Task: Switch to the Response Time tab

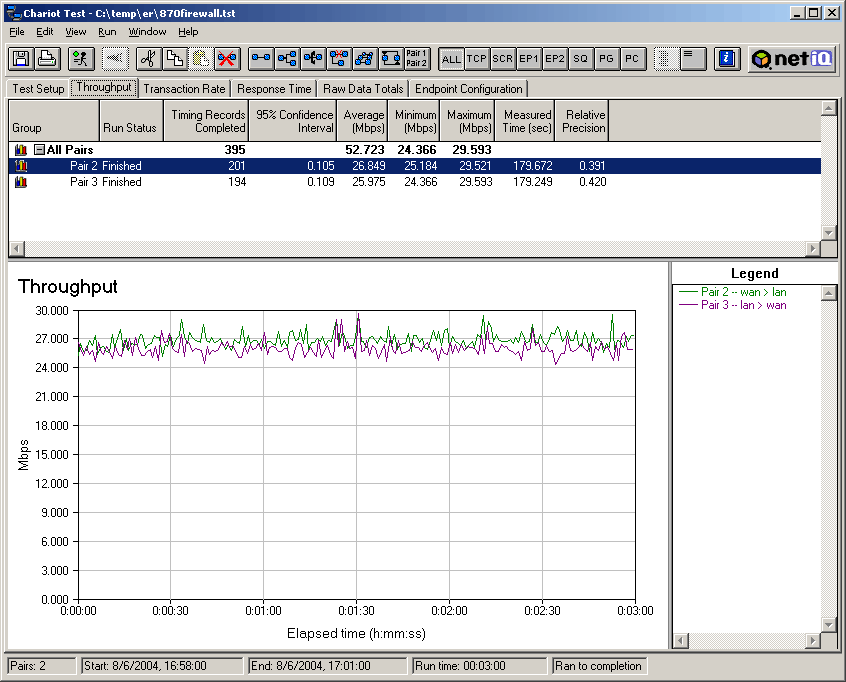Action: pos(275,89)
